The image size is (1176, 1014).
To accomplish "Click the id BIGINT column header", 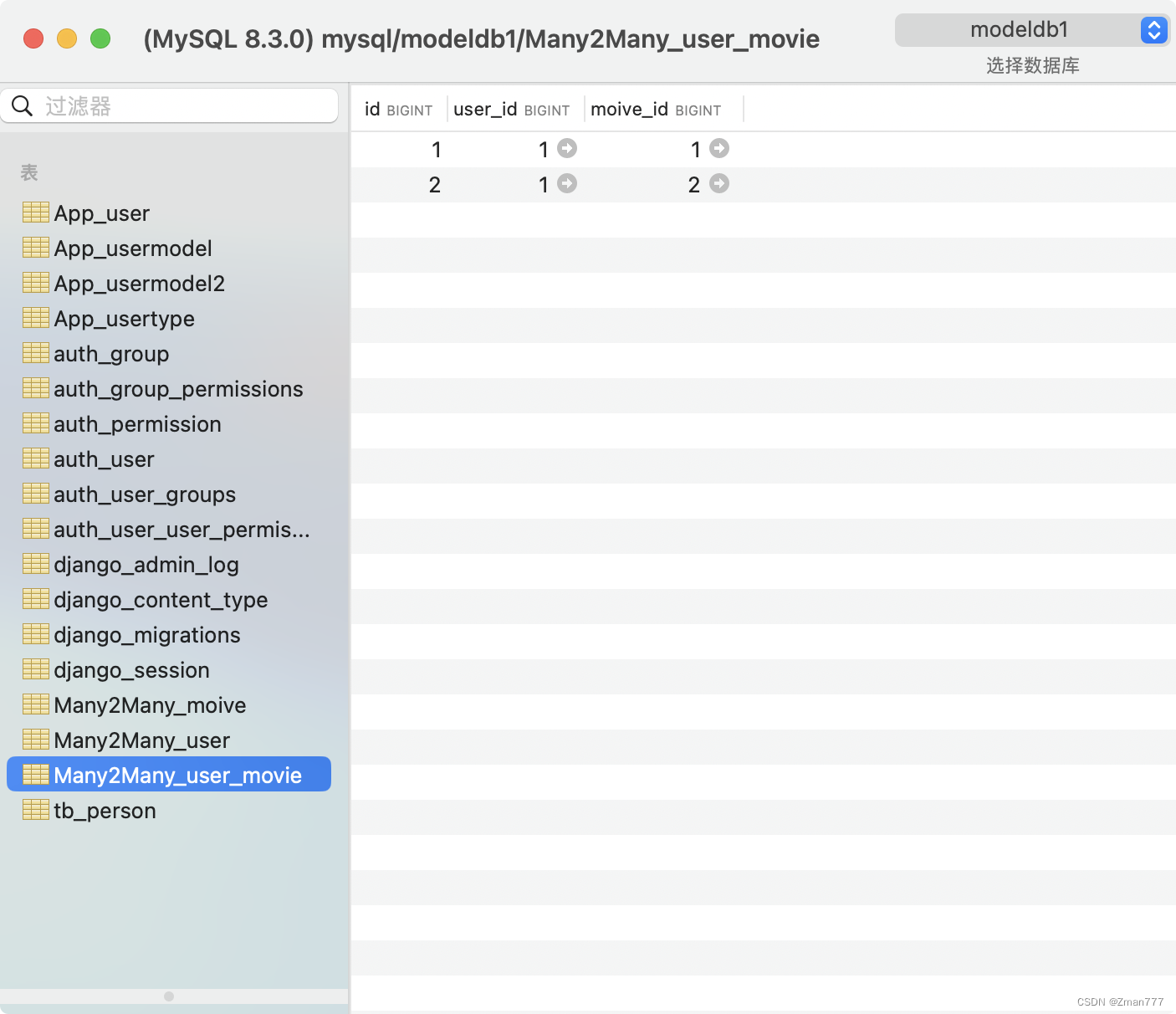I will coord(398,109).
